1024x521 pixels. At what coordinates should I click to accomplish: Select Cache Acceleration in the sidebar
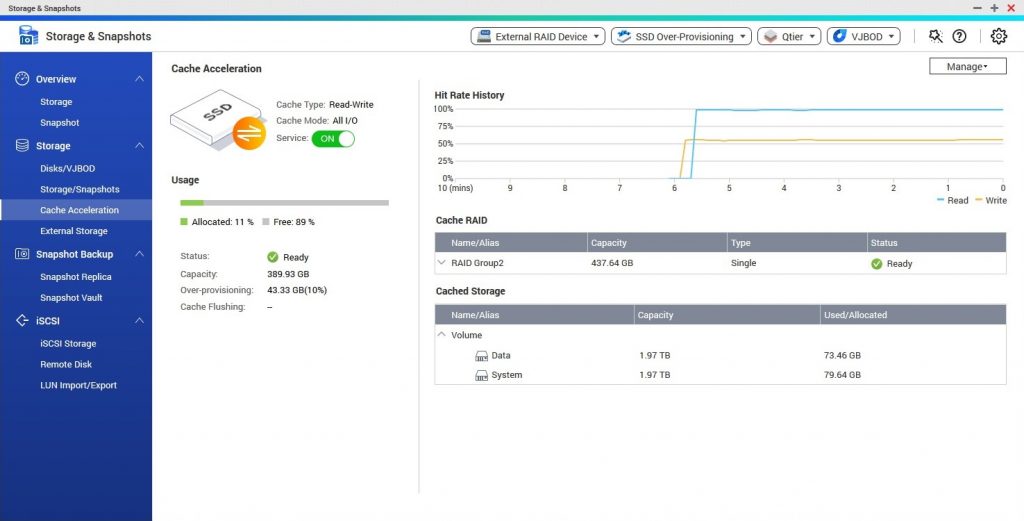tap(76, 210)
